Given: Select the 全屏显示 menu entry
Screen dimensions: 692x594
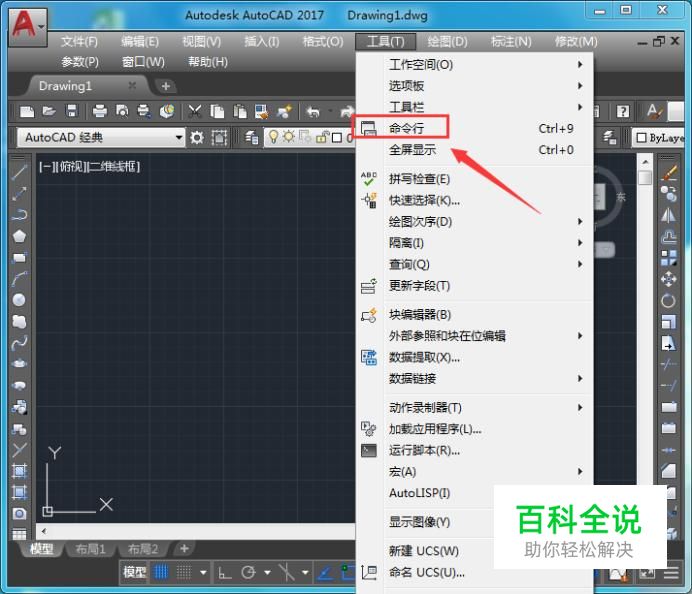Looking at the screenshot, I should [x=475, y=150].
